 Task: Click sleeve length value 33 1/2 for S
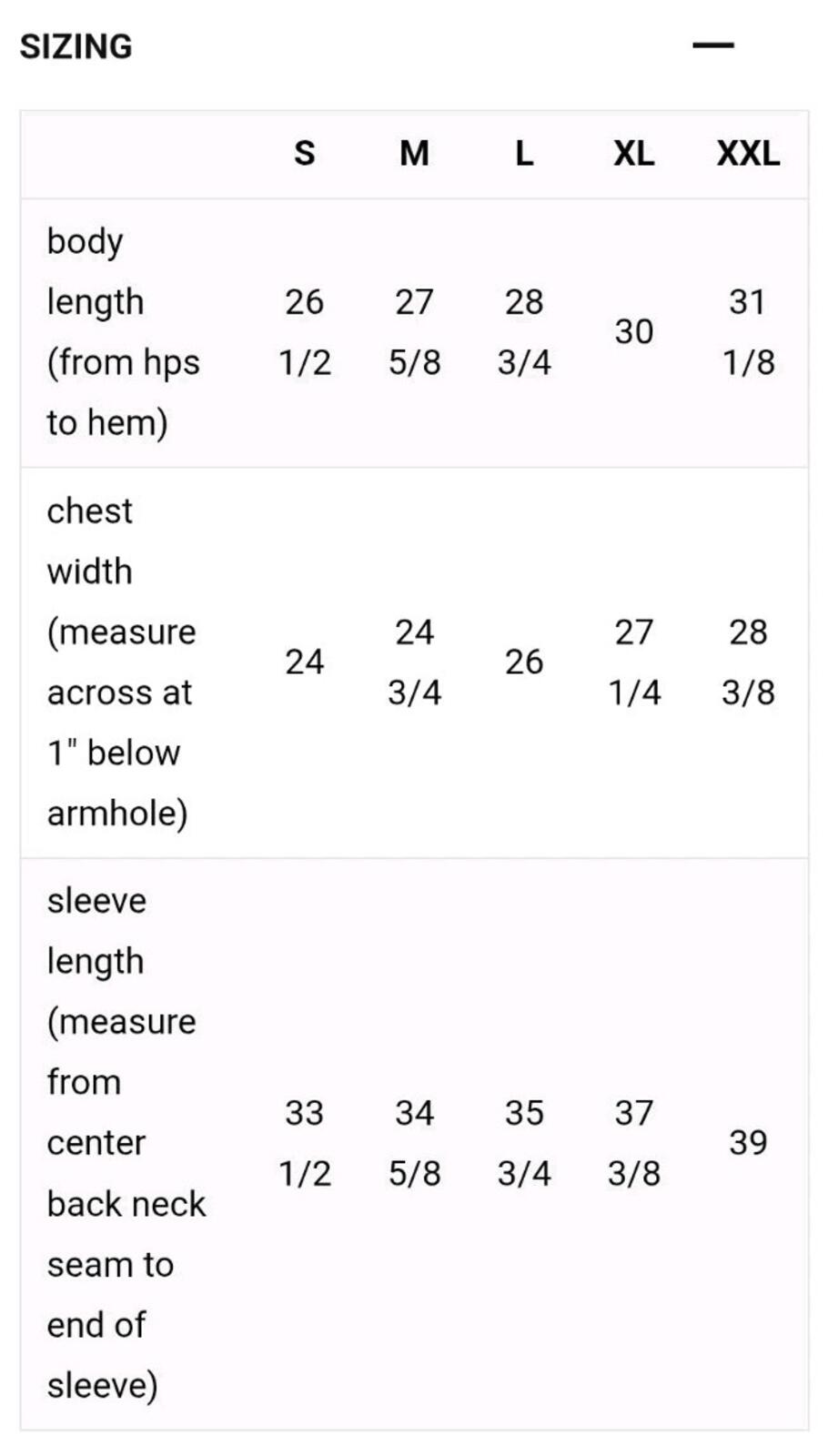(x=305, y=1143)
